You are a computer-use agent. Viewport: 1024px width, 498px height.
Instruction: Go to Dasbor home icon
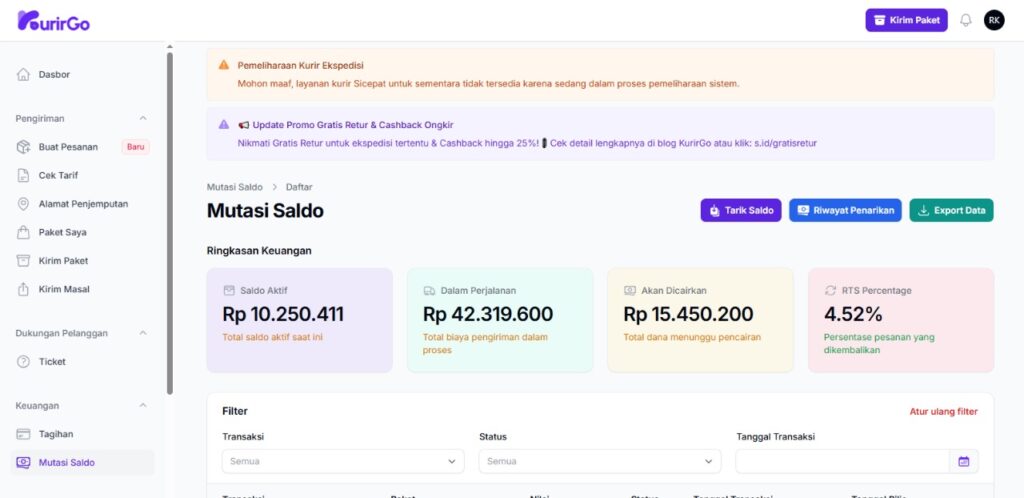[x=23, y=74]
